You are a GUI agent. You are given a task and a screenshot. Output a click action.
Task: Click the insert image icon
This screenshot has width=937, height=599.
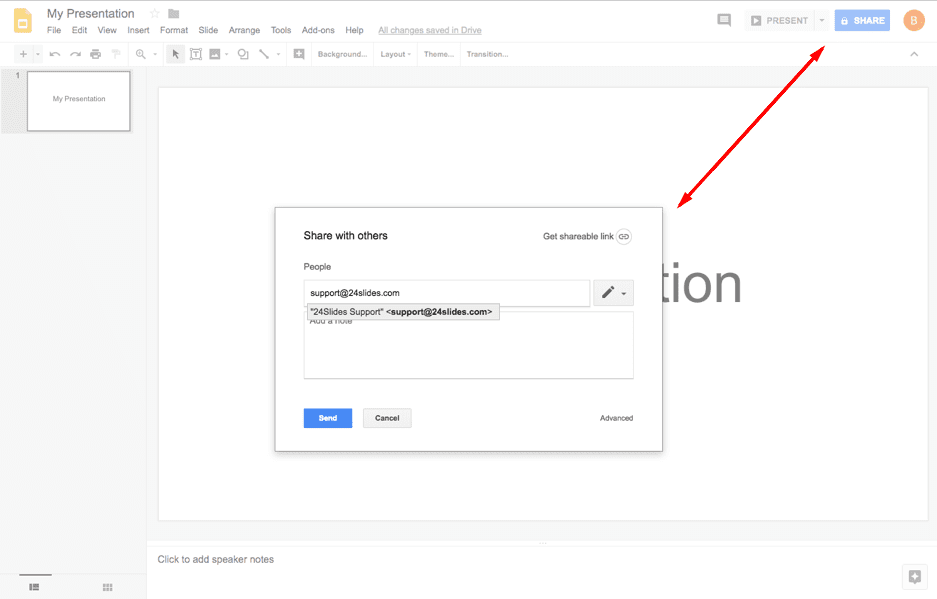(x=215, y=54)
